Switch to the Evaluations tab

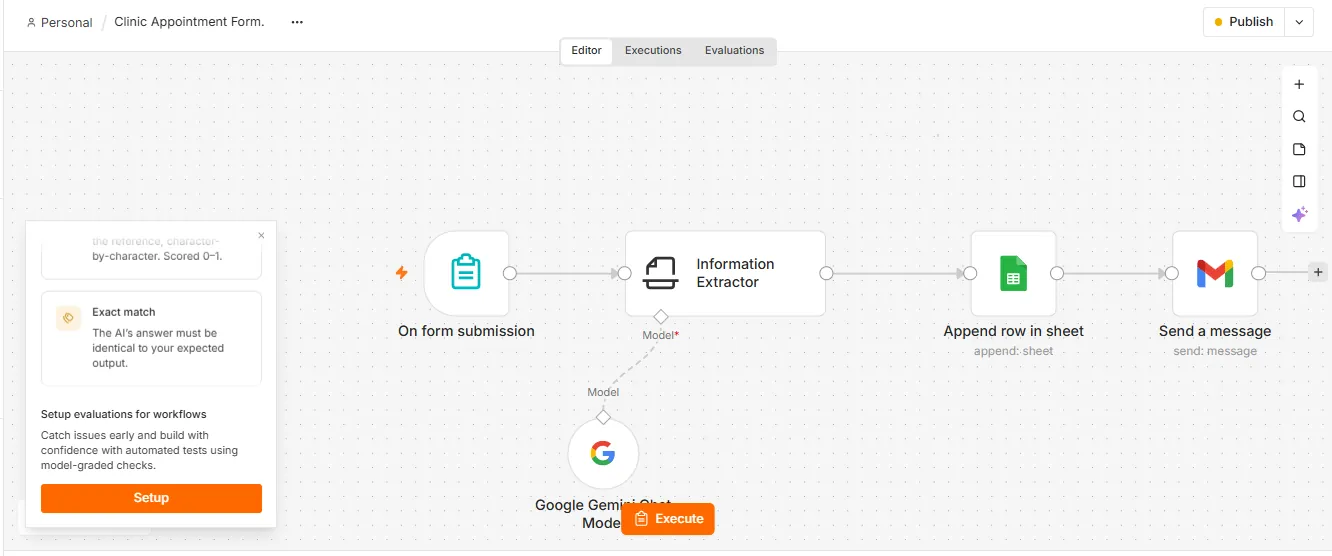(734, 51)
